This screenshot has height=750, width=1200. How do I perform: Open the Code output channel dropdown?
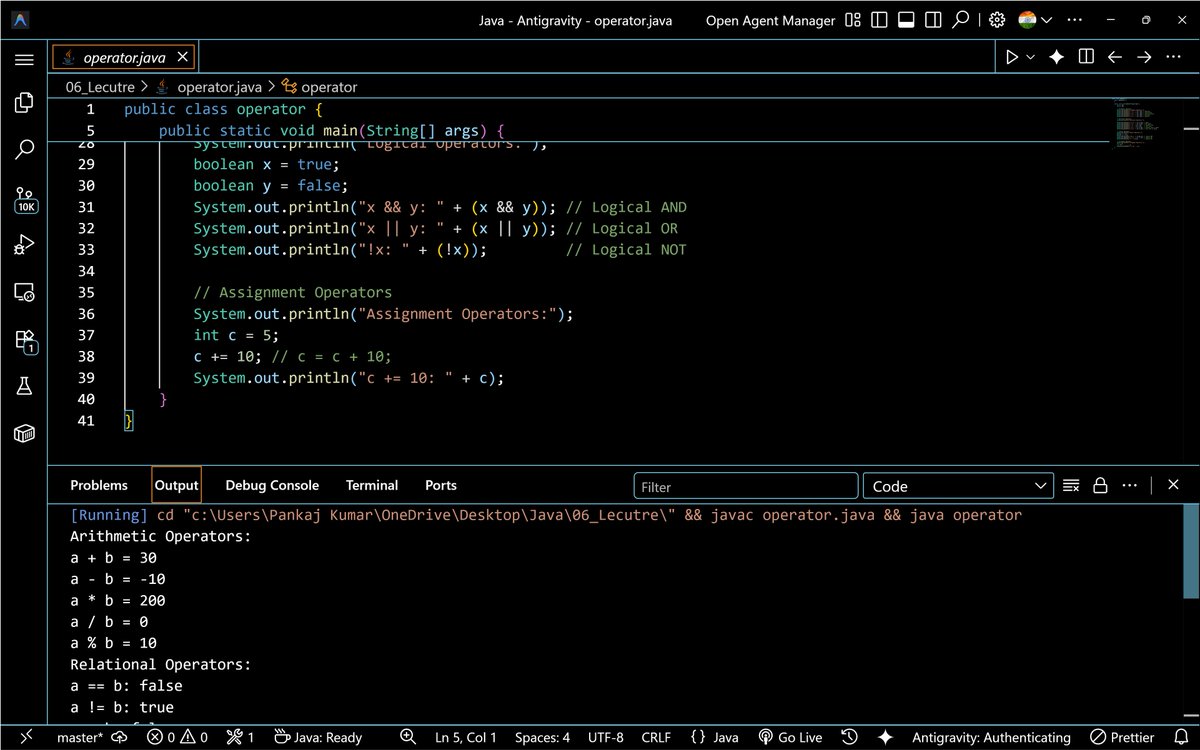click(958, 486)
